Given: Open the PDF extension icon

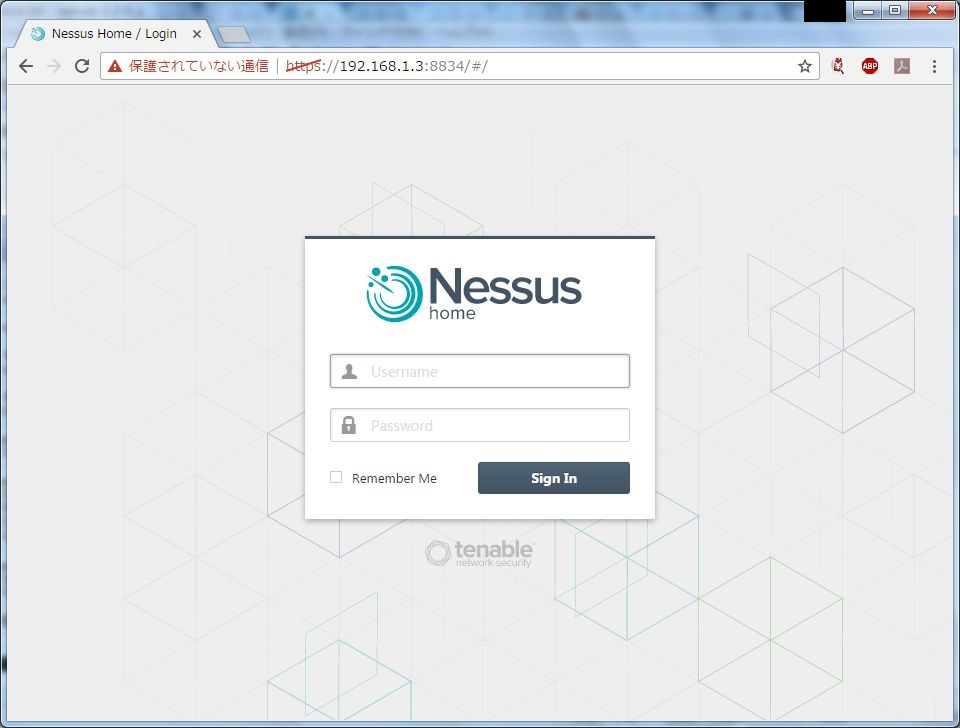Looking at the screenshot, I should (x=902, y=66).
